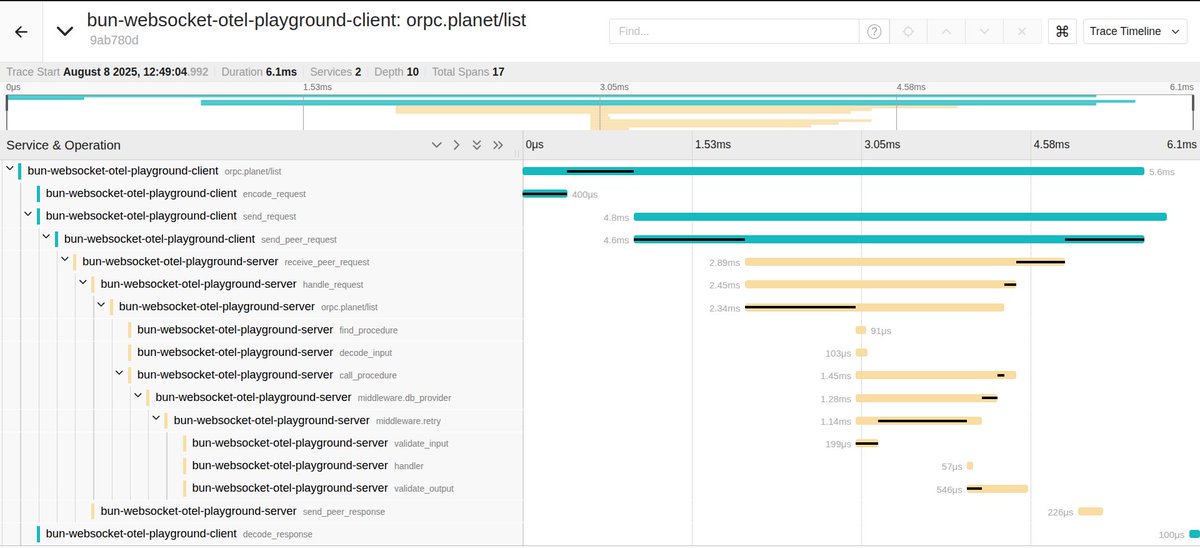Click the 1.14ms middleware.retry span bar
1200x548 pixels.
click(x=919, y=421)
